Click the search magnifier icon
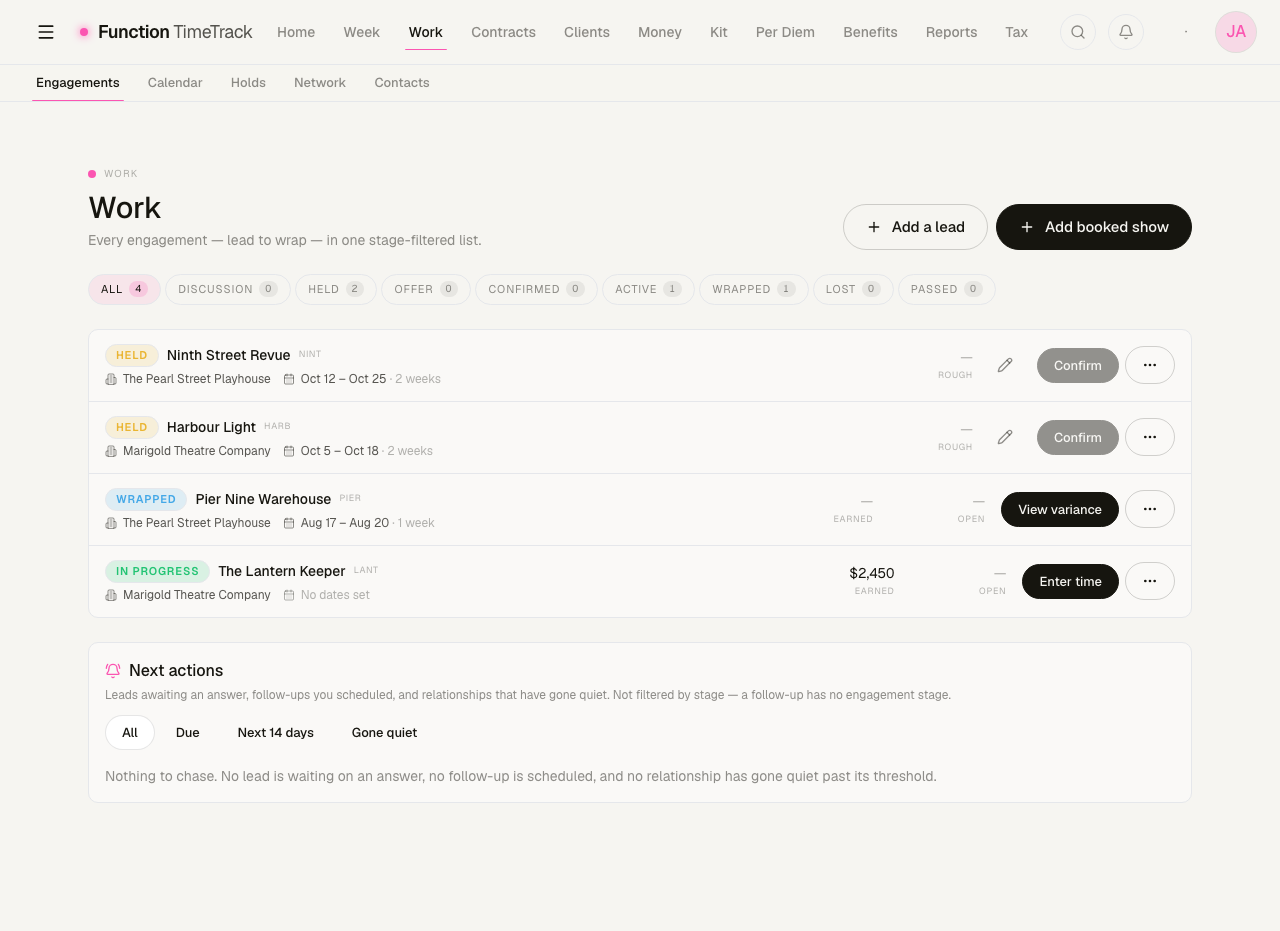The width and height of the screenshot is (1280, 931). [1078, 32]
